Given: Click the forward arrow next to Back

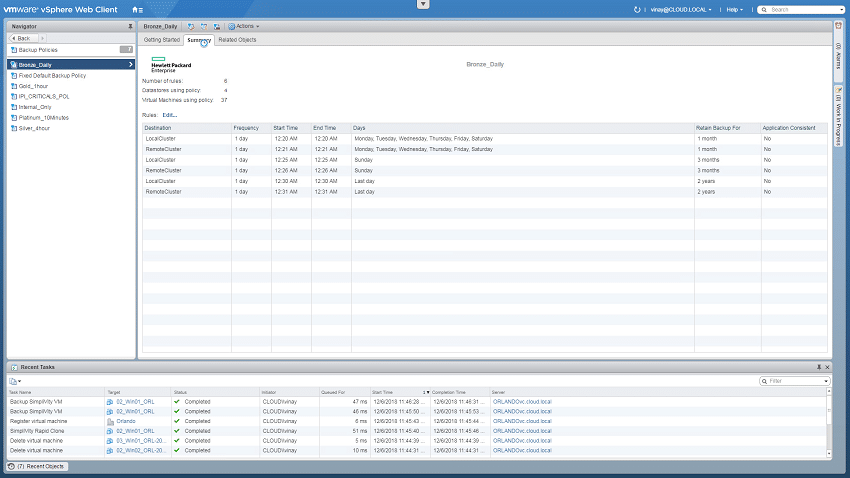Looking at the screenshot, I should 42,38.
